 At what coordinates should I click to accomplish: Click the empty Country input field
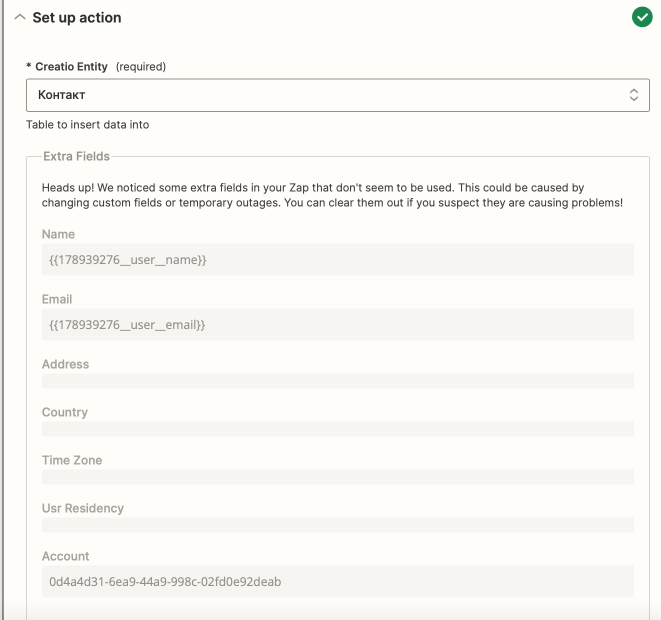(337, 429)
